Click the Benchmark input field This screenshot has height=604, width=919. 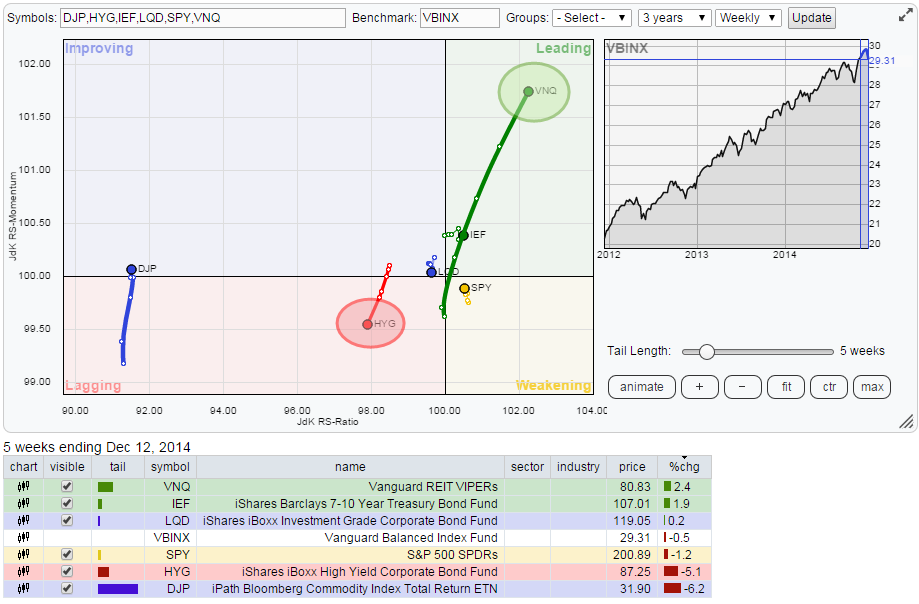coord(460,18)
